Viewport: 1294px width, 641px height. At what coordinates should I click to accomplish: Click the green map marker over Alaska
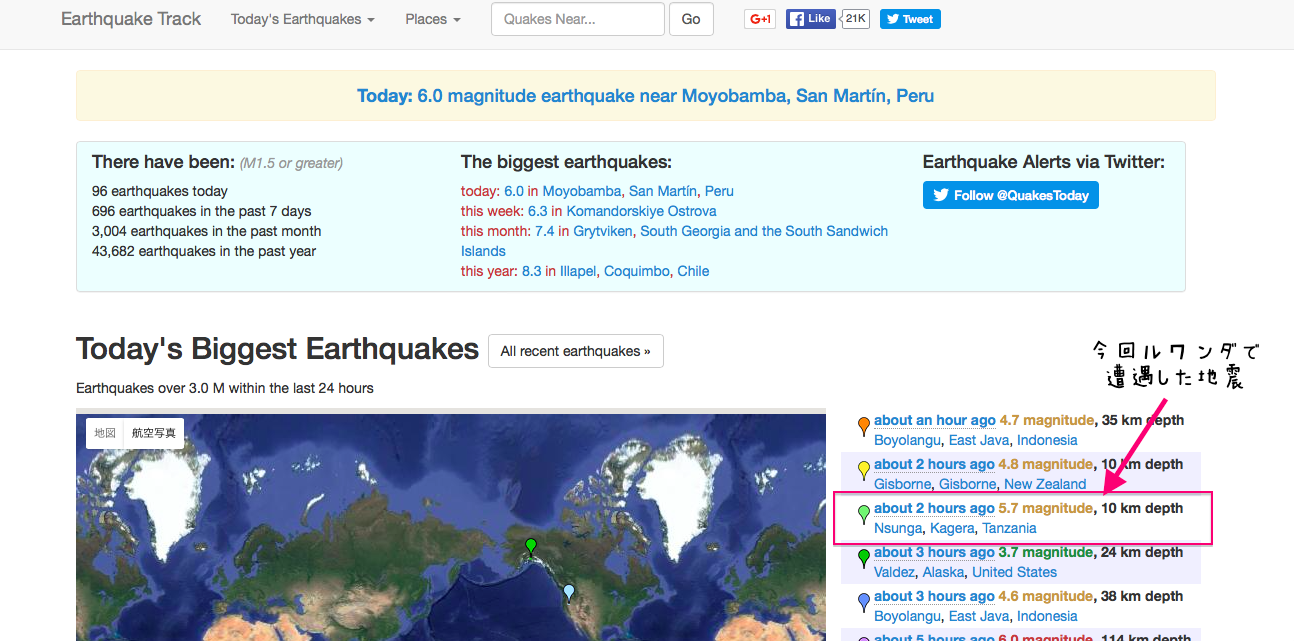click(531, 545)
